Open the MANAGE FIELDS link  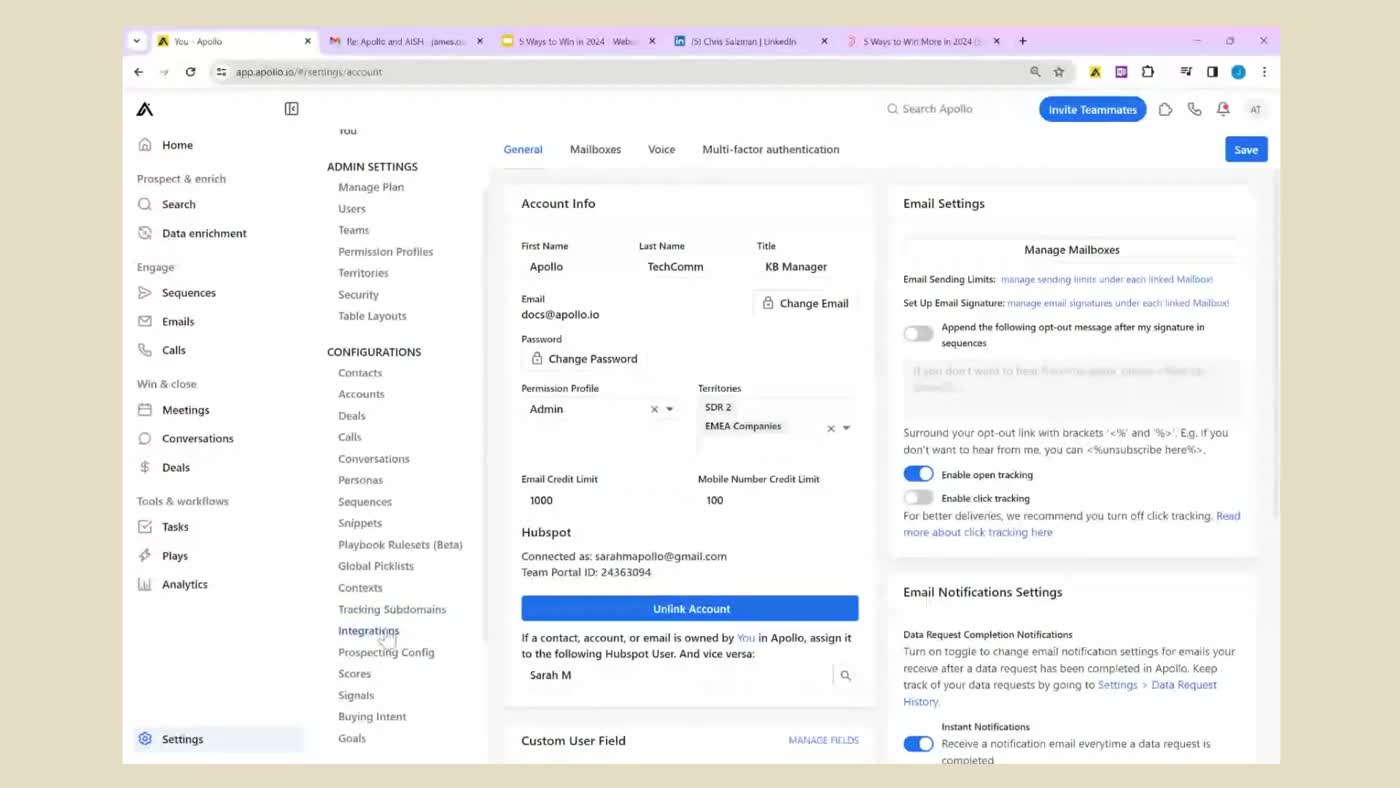(823, 740)
